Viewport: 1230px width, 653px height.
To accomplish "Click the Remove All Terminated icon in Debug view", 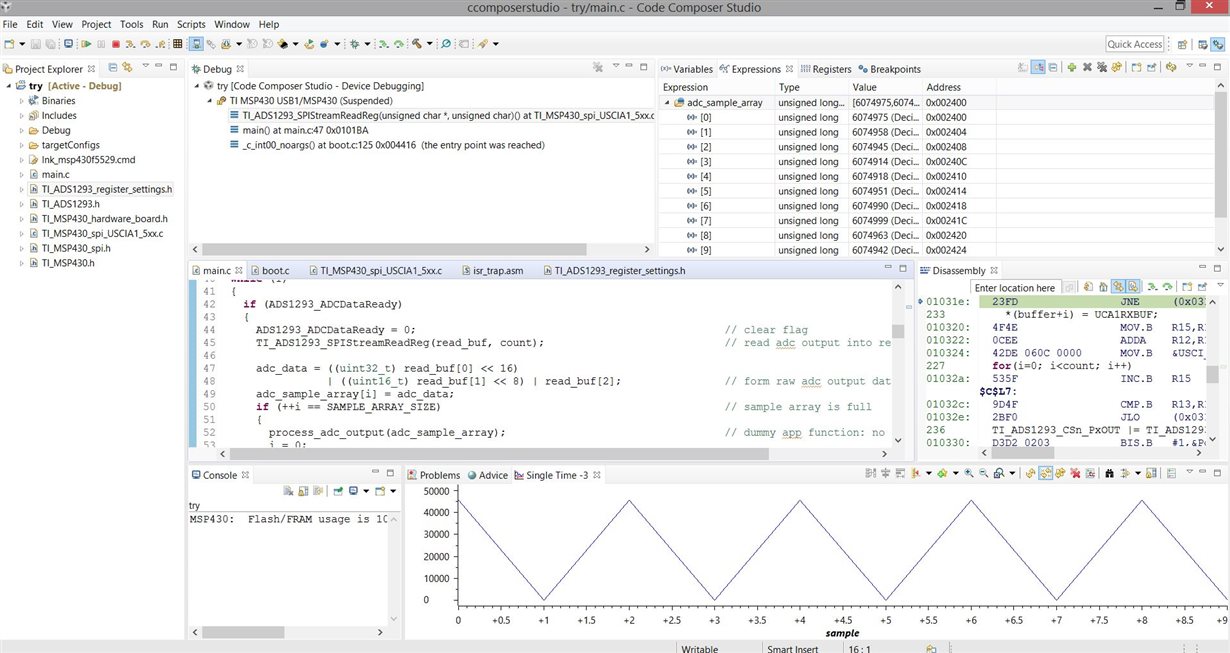I will [598, 68].
